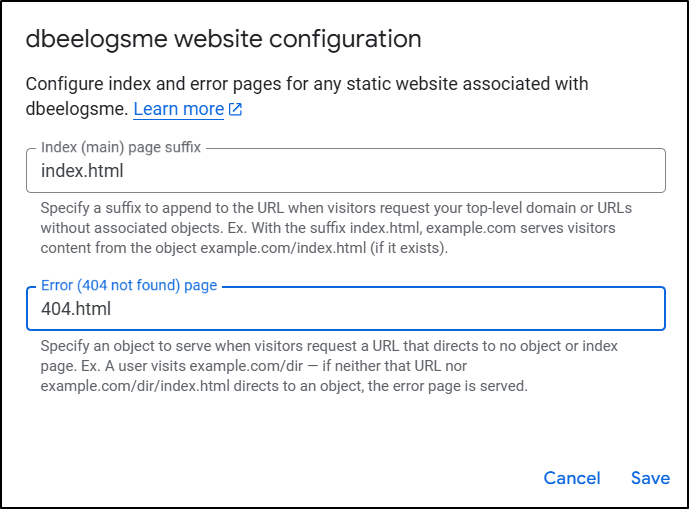The width and height of the screenshot is (689, 509).
Task: Click the 'index.html' value text
Action: click(82, 171)
